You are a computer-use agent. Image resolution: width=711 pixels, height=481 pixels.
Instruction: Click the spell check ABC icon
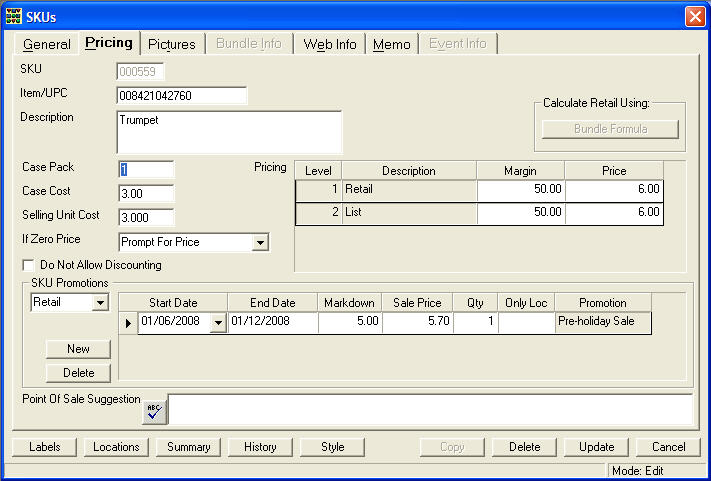[x=154, y=410]
